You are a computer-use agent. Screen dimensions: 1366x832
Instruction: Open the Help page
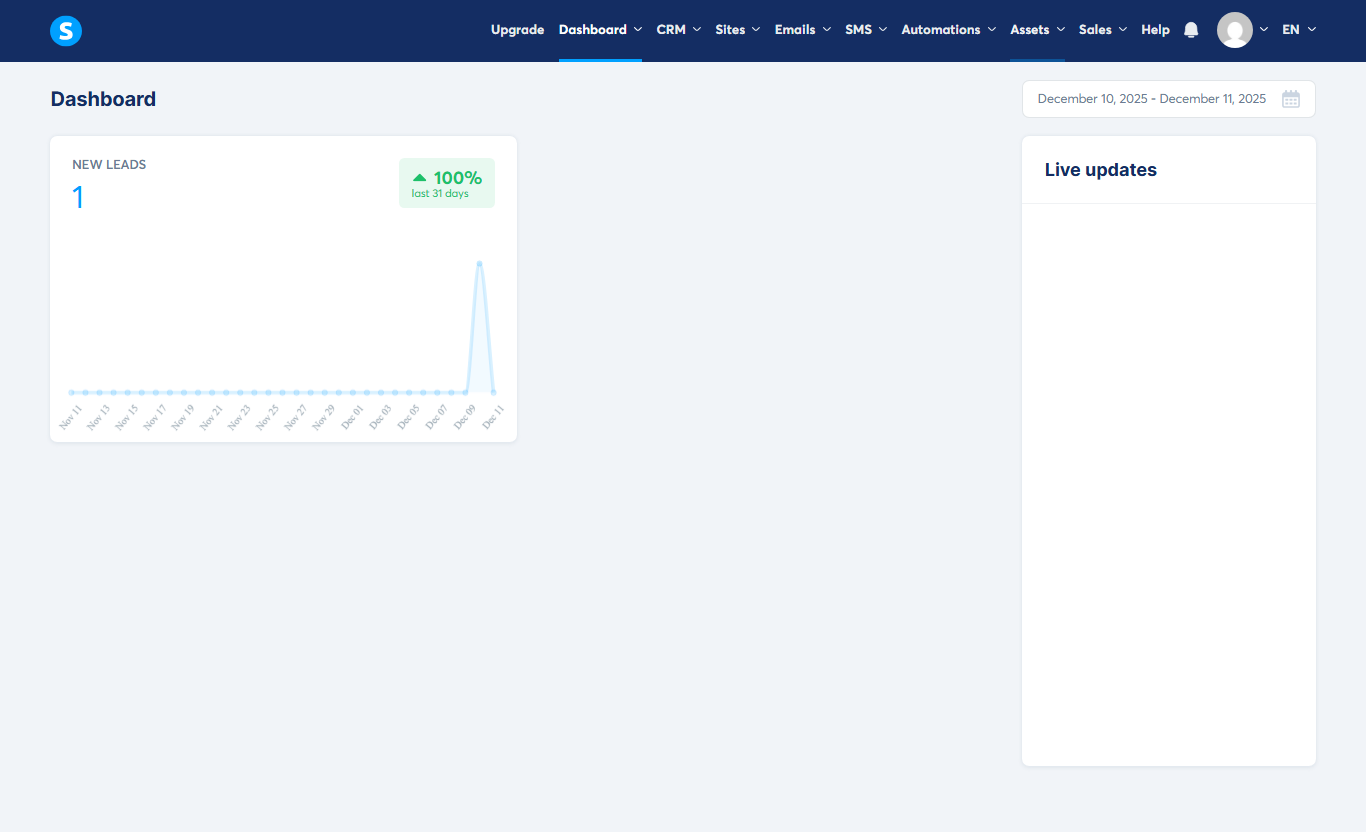click(1155, 30)
